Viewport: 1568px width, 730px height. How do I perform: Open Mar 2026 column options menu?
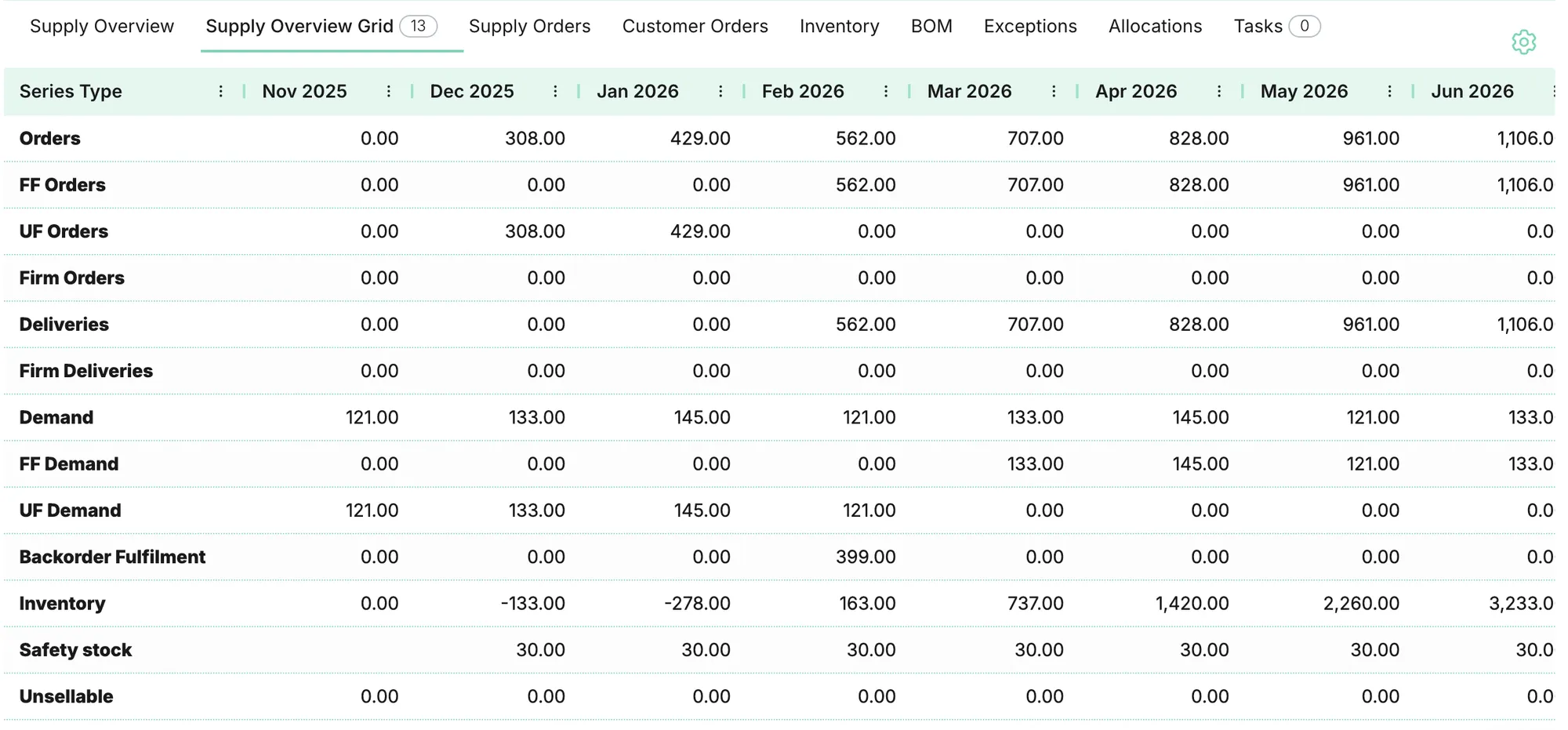[x=1054, y=92]
